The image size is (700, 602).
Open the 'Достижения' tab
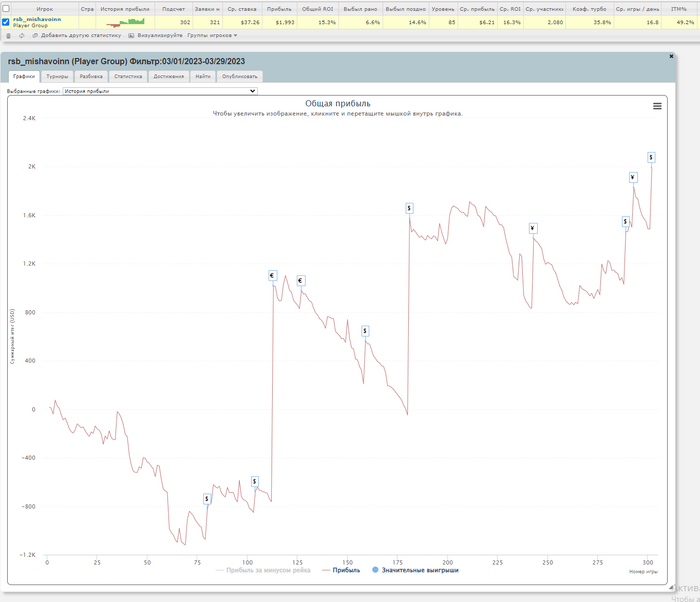[169, 77]
